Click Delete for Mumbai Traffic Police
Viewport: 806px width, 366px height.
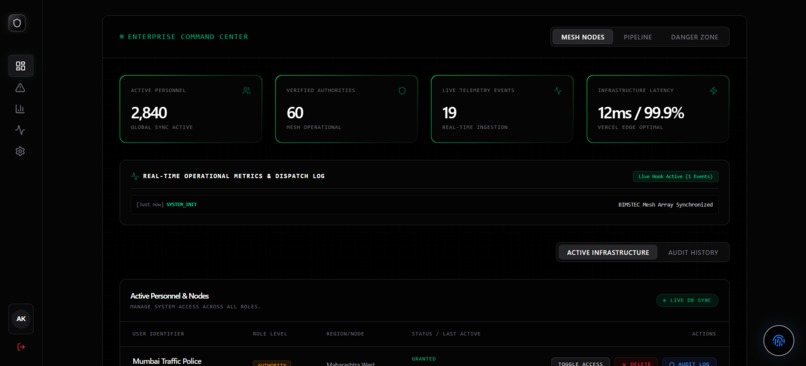636,362
